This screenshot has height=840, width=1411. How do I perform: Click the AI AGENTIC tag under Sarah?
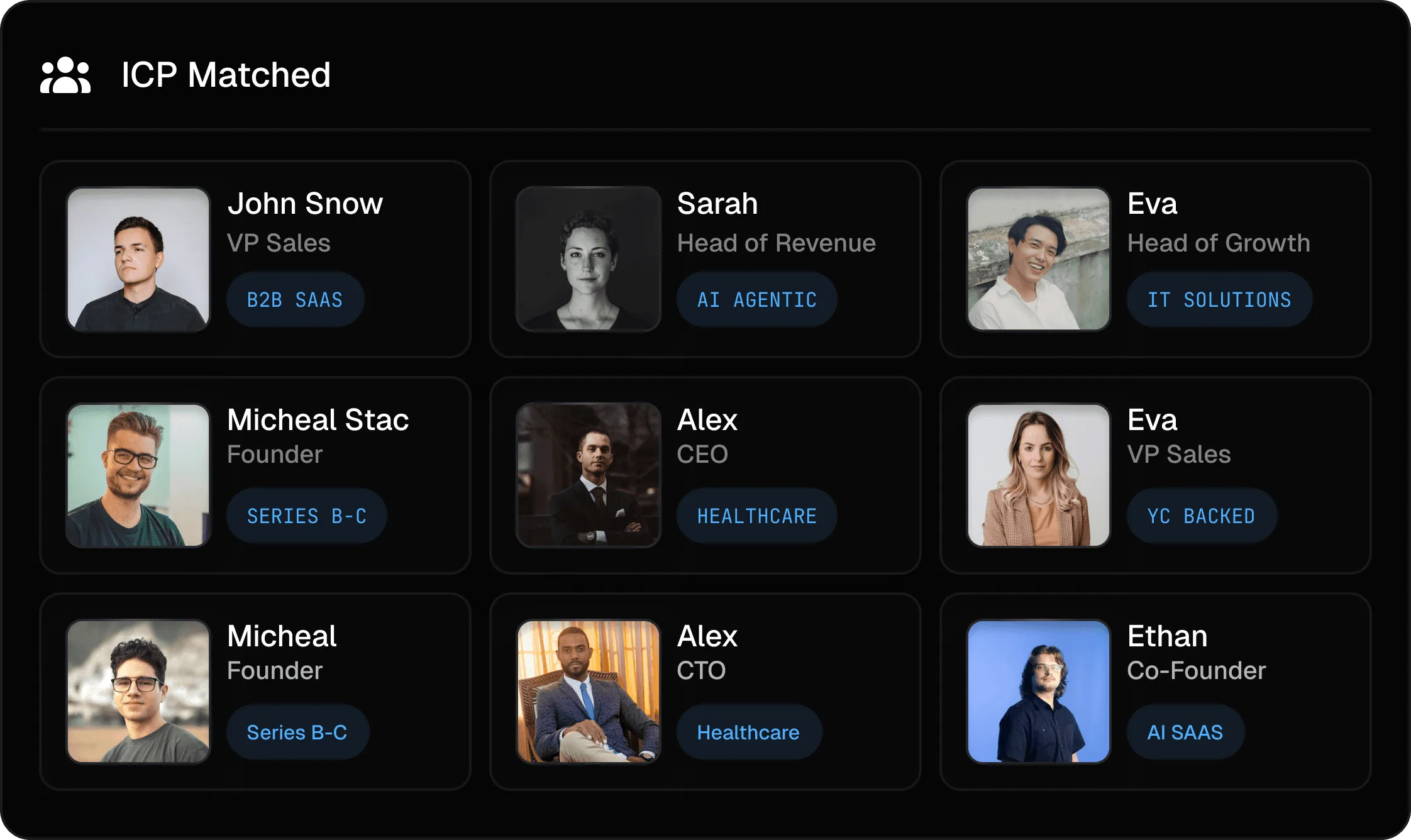tap(756, 300)
